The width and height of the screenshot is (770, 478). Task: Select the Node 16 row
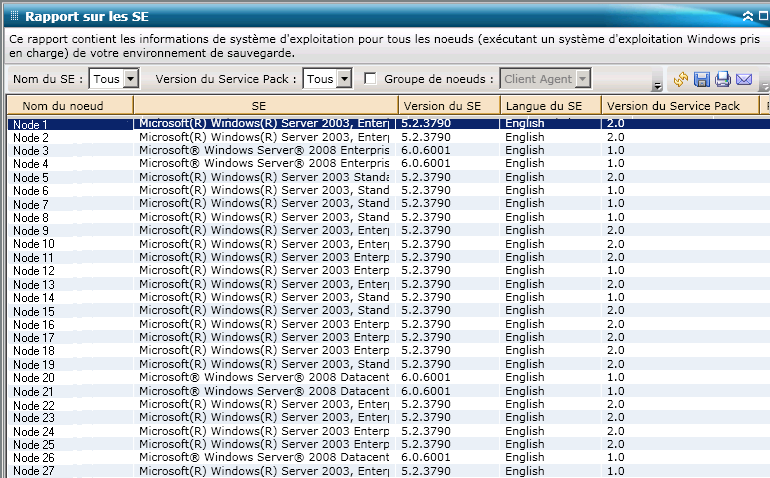pyautogui.click(x=388, y=324)
